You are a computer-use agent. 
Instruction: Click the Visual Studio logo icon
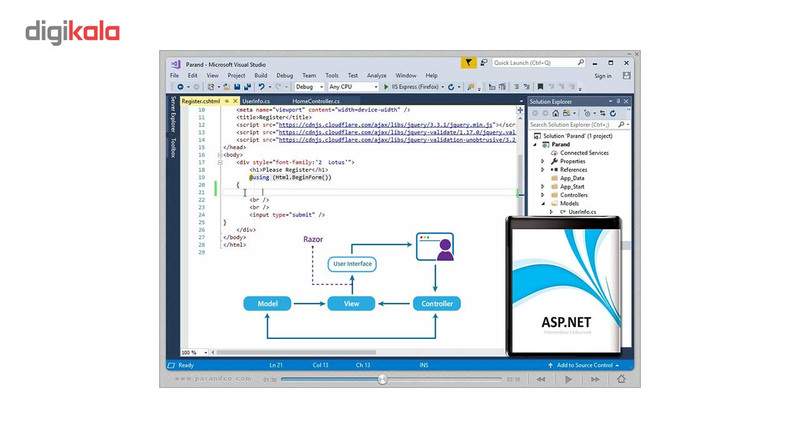176,64
